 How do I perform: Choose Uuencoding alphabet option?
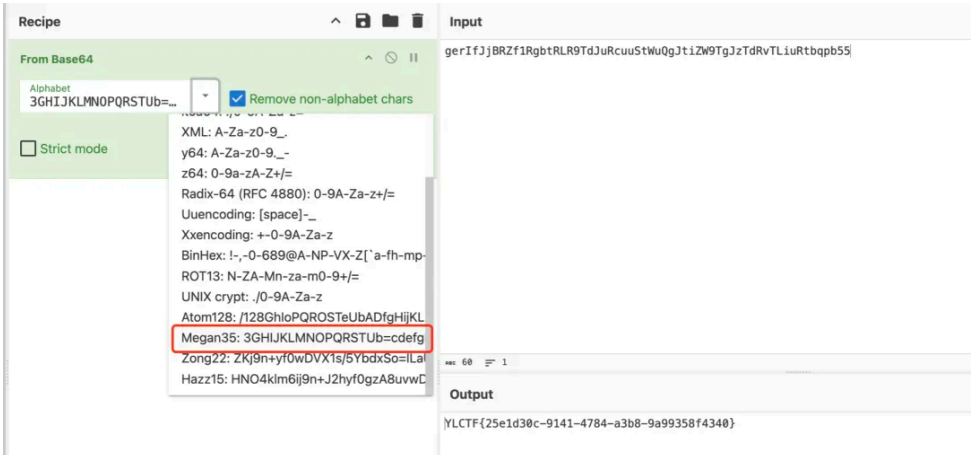point(297,215)
